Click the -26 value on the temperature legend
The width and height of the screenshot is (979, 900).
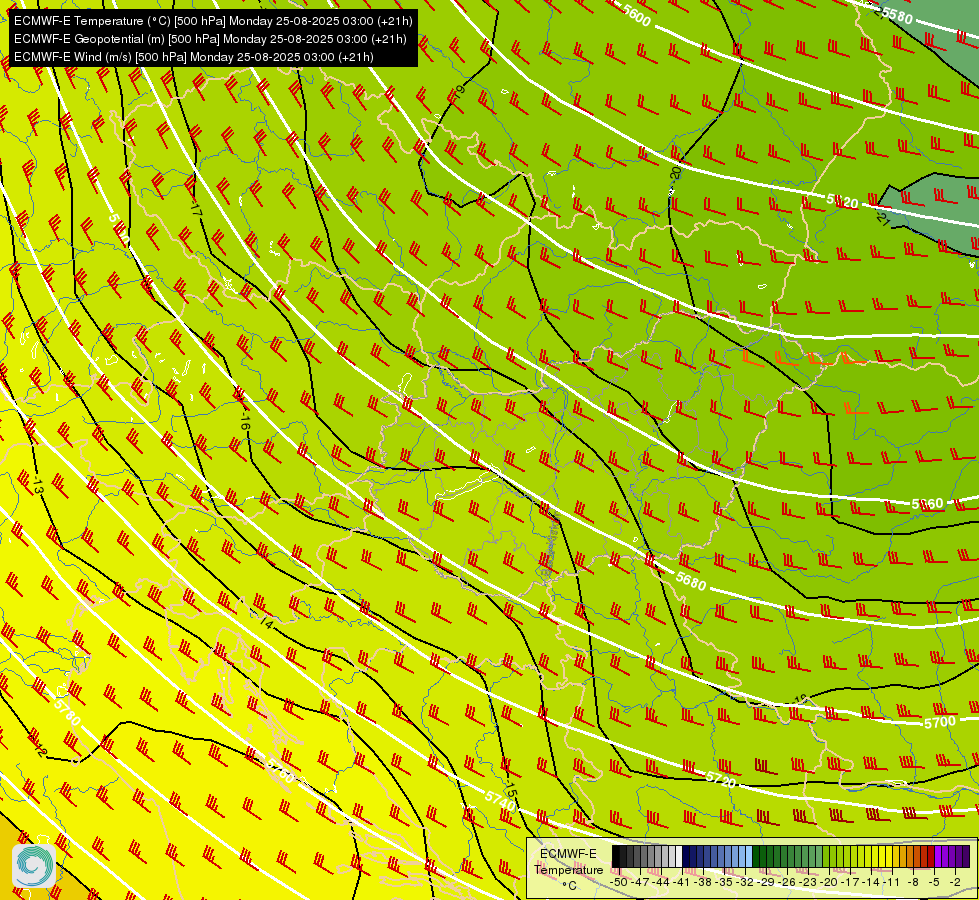[787, 882]
